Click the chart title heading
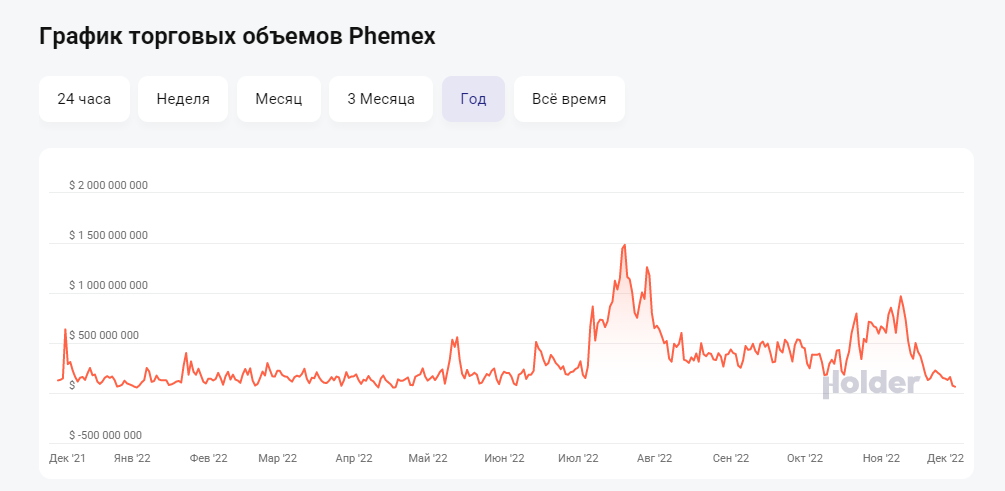Viewport: 1005px width, 491px height. coord(238,36)
